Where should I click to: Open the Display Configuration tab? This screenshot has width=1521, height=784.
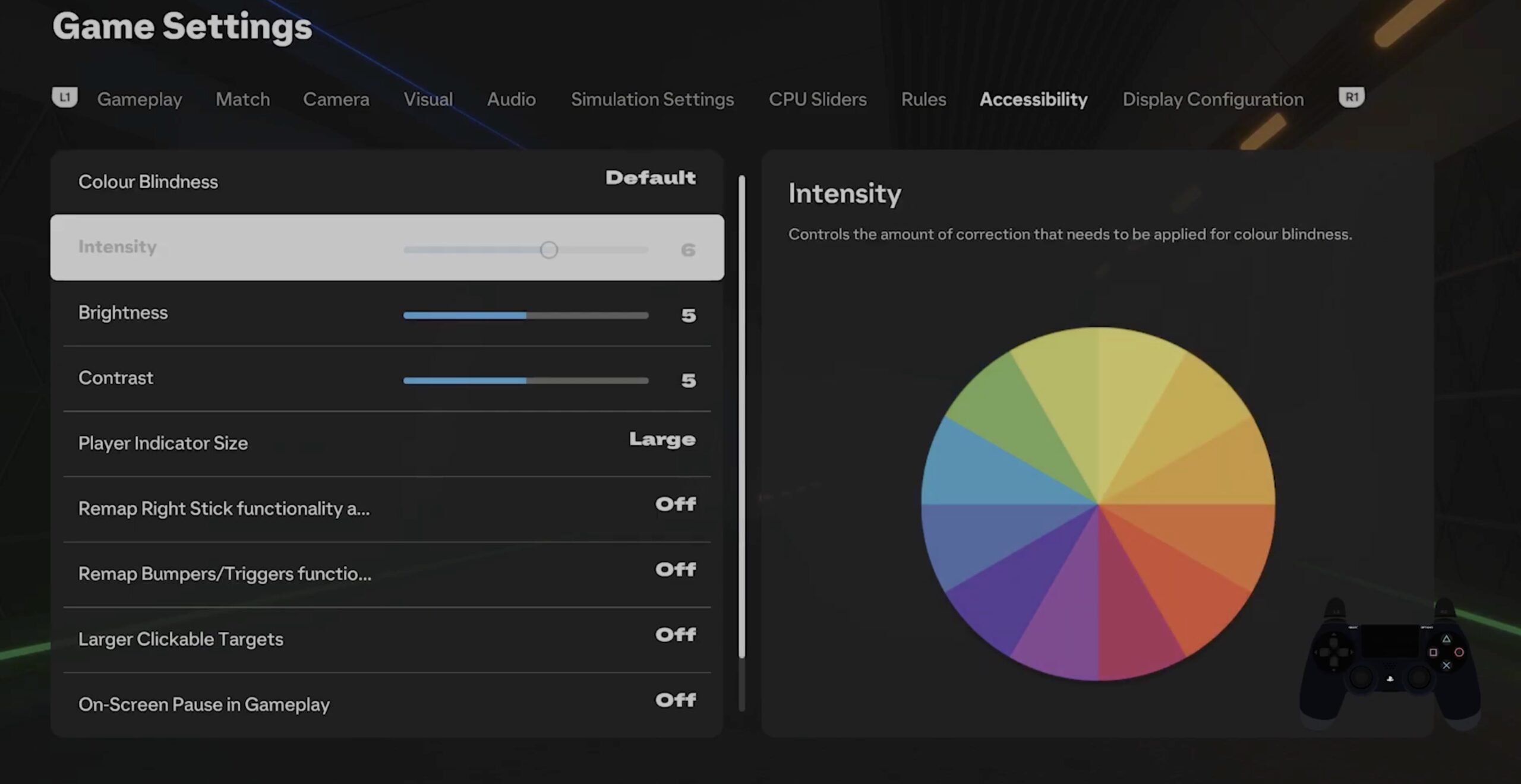click(1213, 99)
